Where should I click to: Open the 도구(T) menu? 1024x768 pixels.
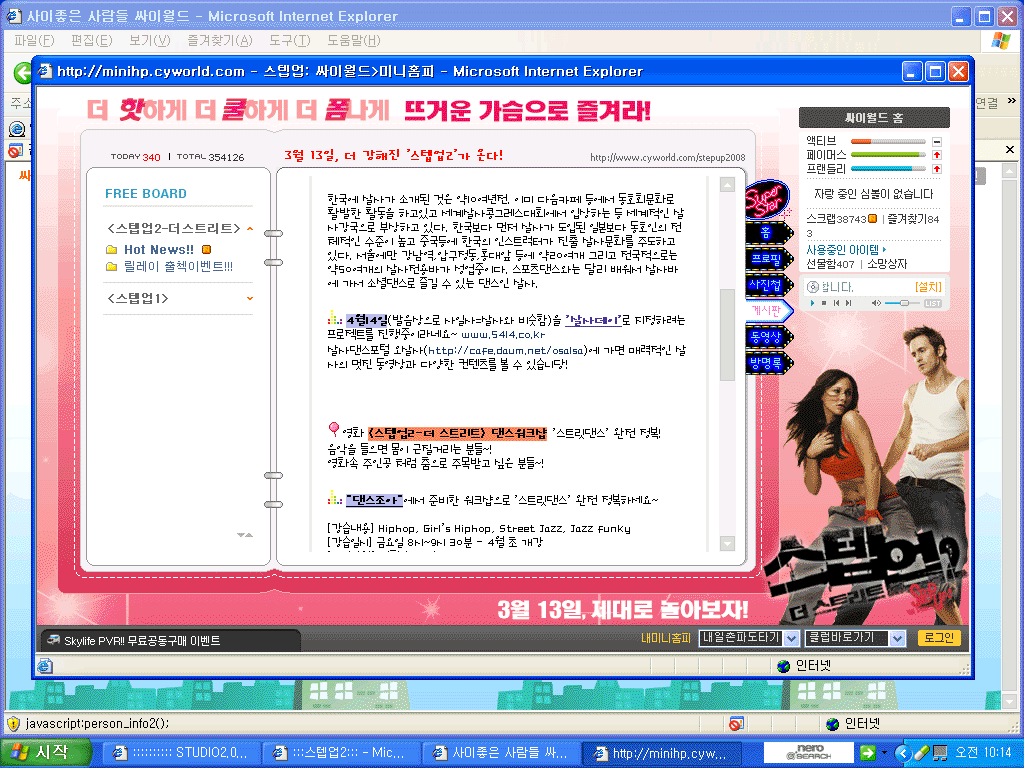(x=290, y=40)
